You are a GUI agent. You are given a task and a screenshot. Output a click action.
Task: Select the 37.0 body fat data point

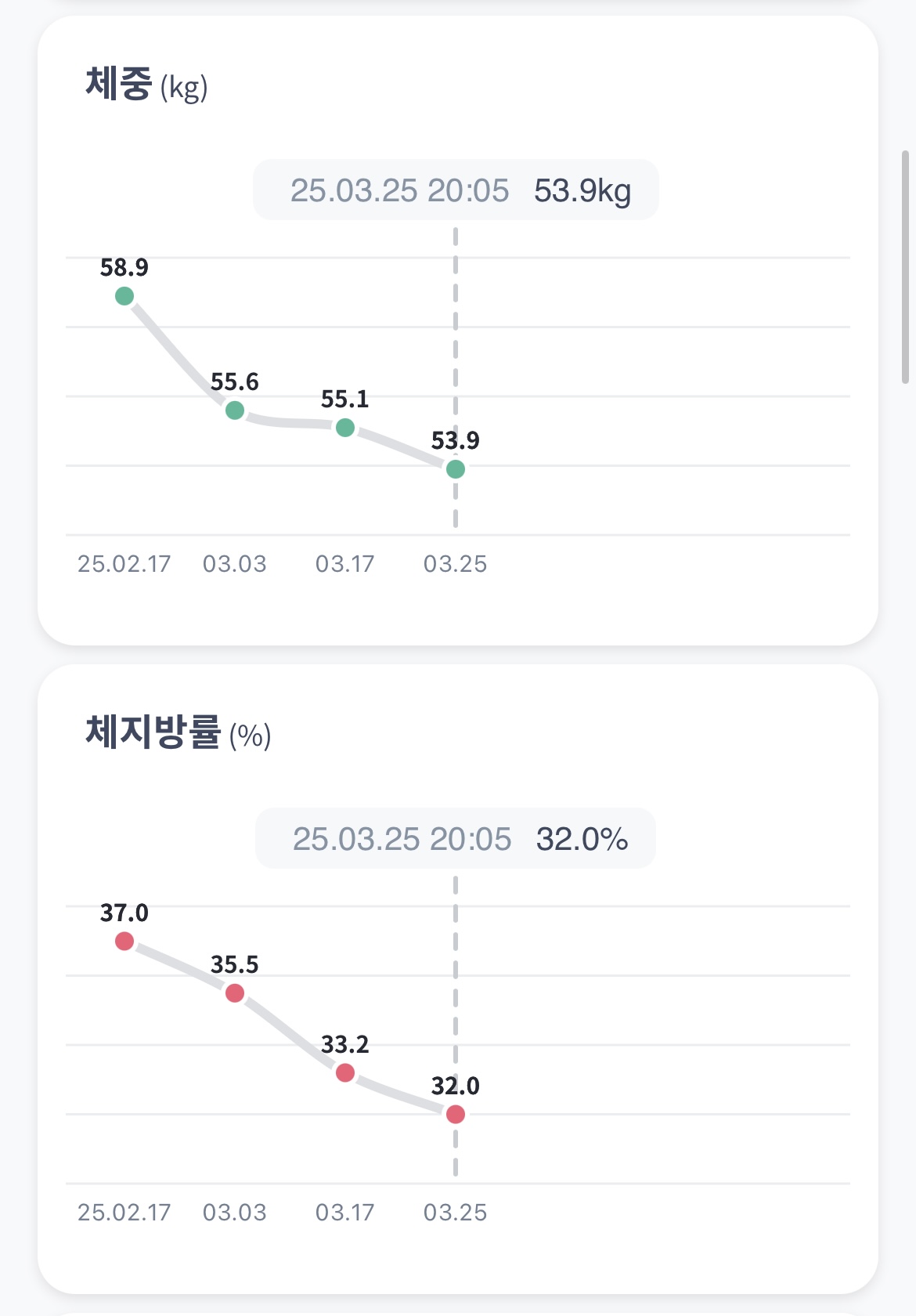pos(124,941)
